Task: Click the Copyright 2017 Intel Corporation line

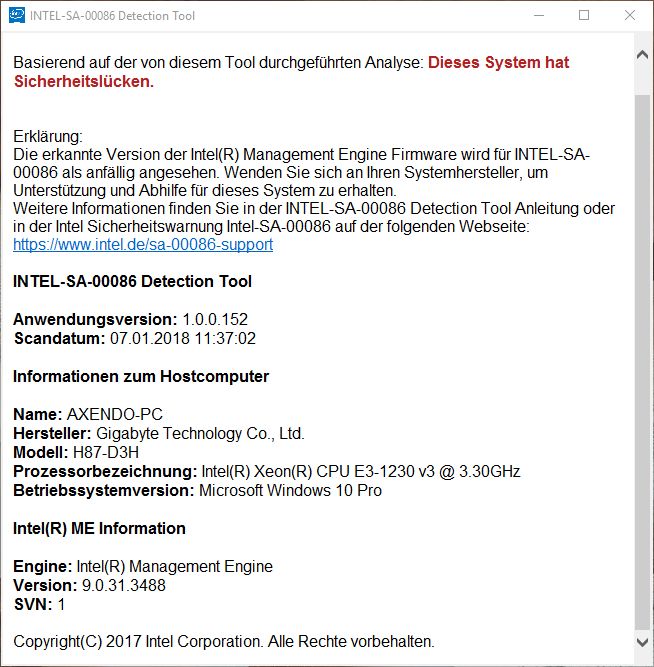Action: coord(224,641)
